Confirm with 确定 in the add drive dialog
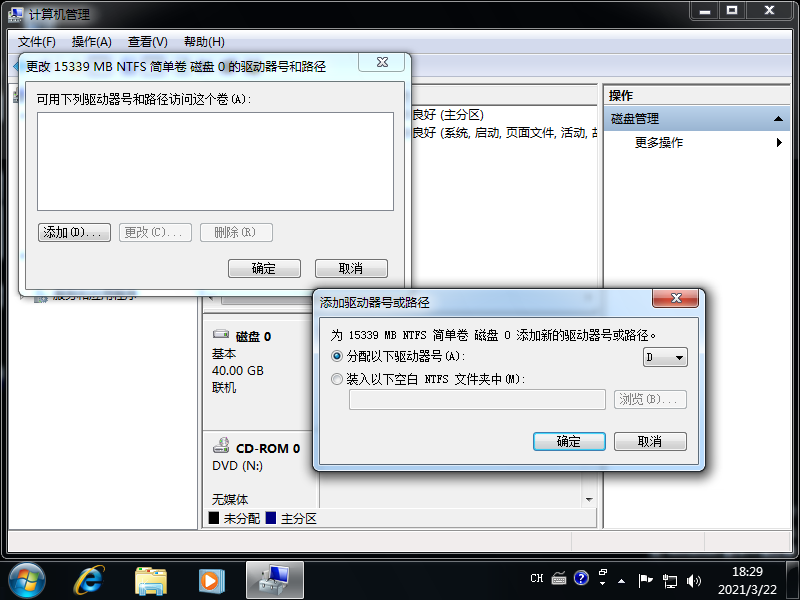 (x=569, y=441)
